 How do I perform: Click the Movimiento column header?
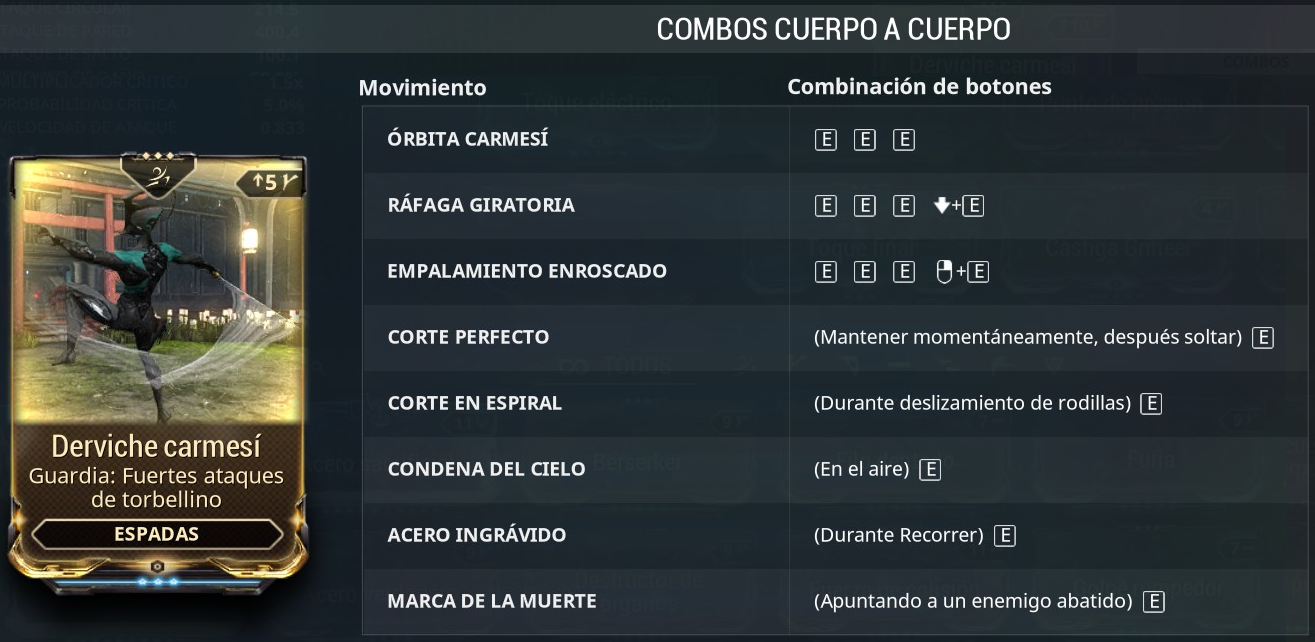tap(423, 87)
